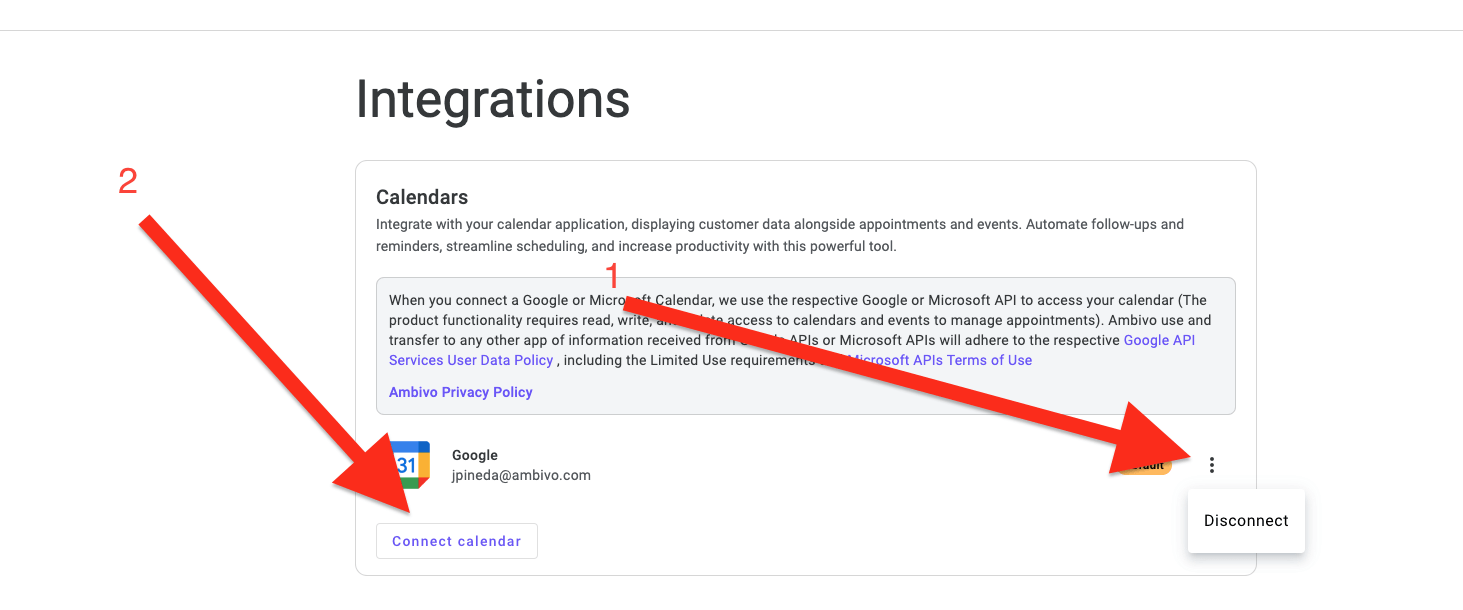Click the orange Default badge
Image resolution: width=1463 pixels, height=610 pixels.
point(1150,465)
